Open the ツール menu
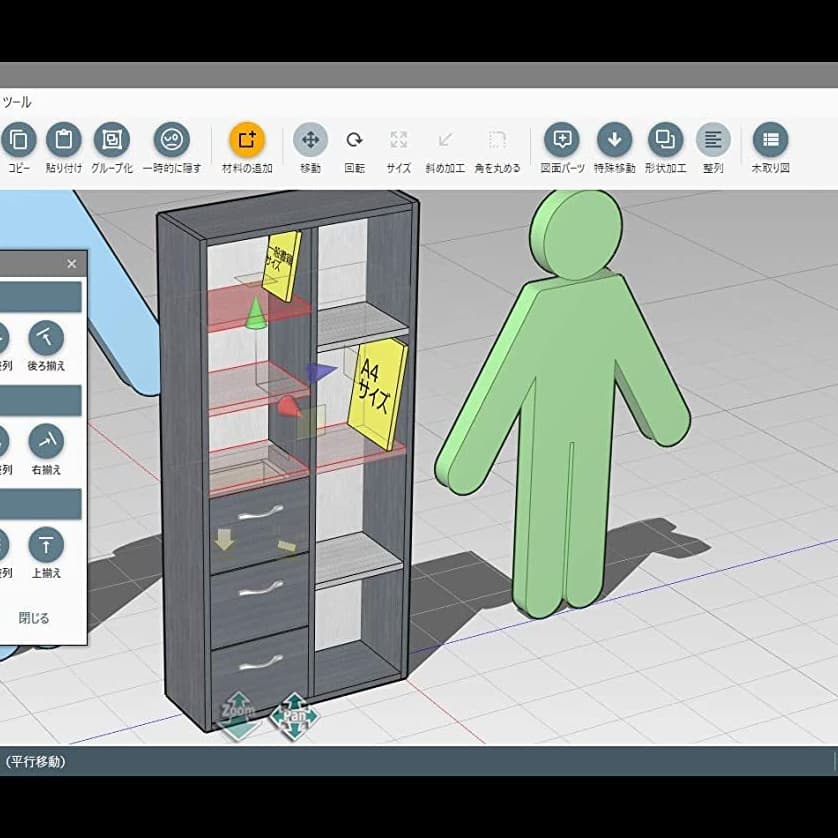 coord(17,102)
